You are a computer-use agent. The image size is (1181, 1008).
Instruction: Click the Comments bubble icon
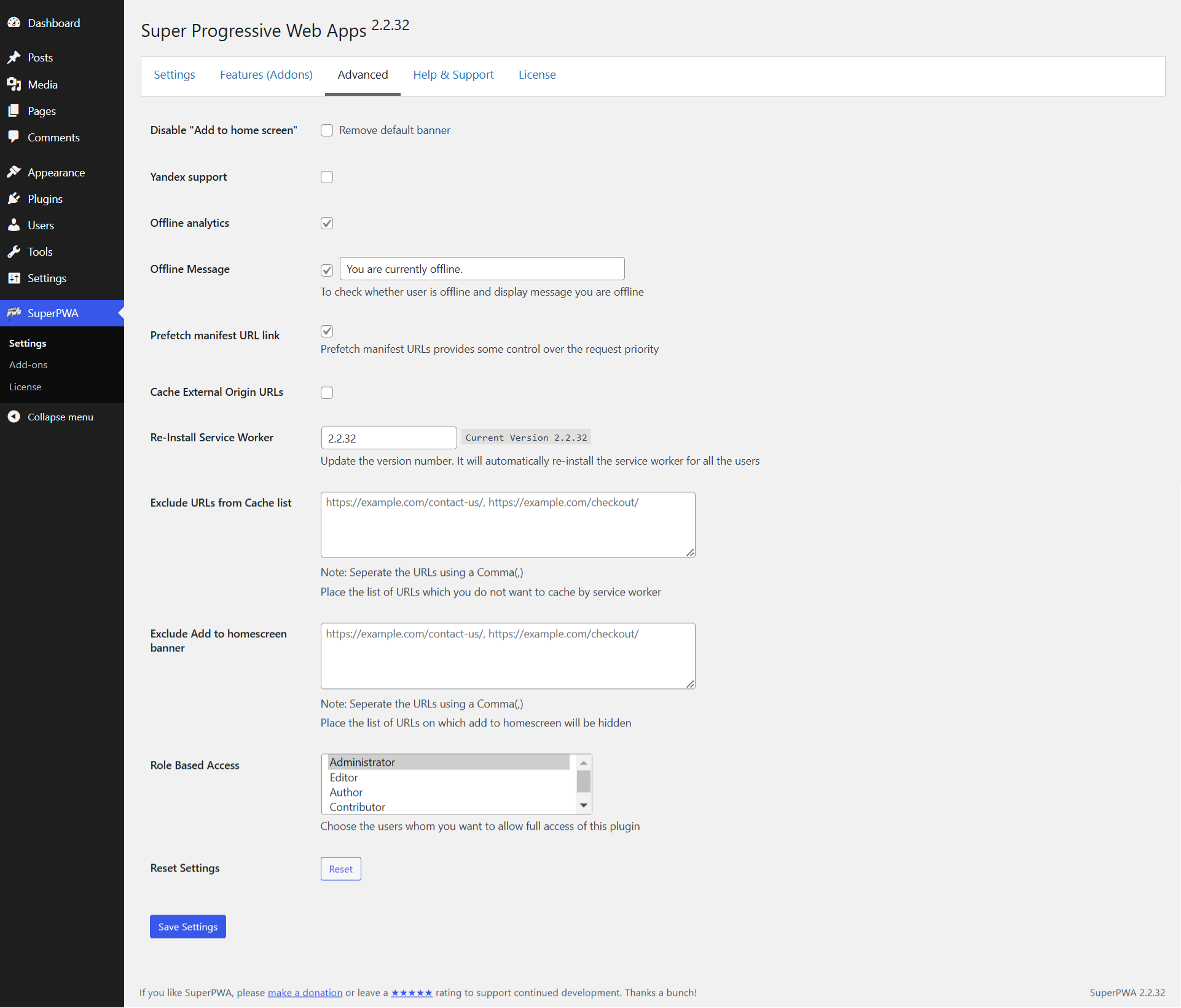click(x=14, y=137)
